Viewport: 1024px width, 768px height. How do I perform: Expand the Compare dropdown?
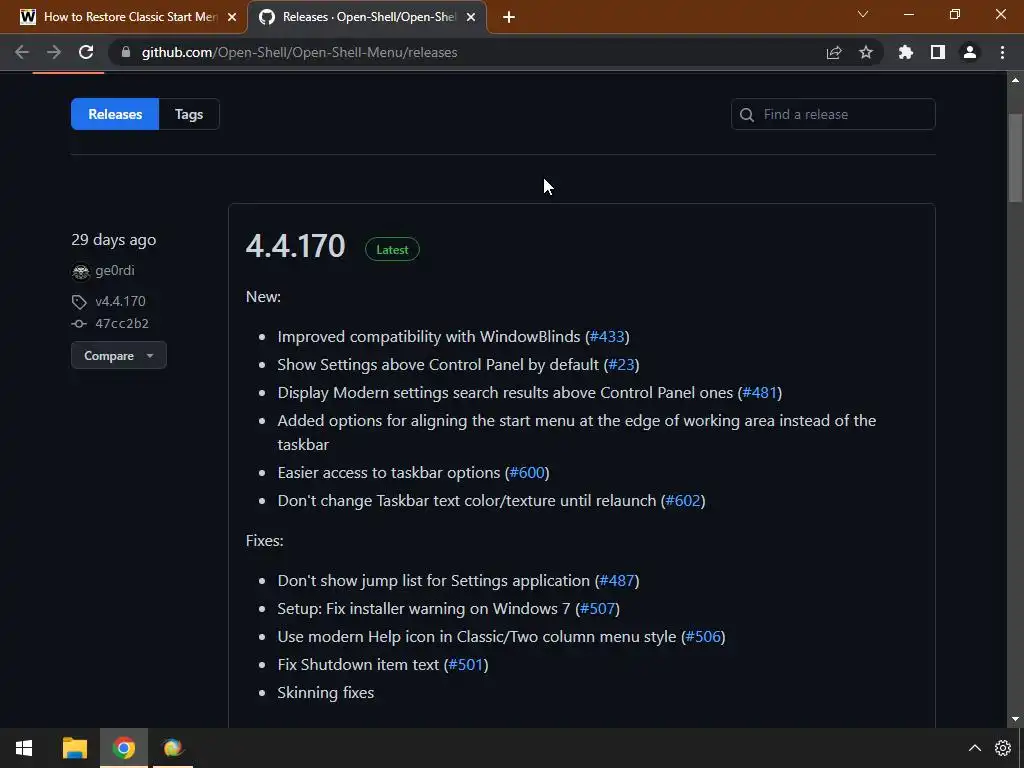[119, 355]
